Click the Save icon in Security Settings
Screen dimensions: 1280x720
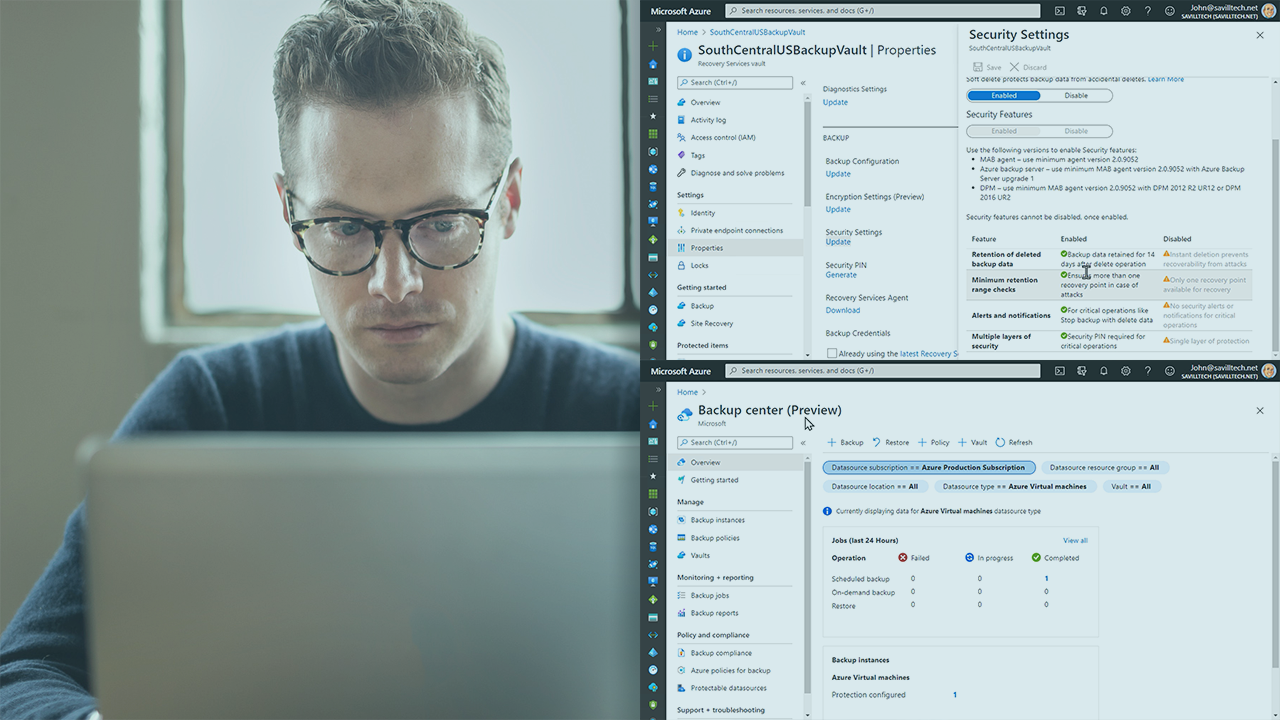[x=978, y=67]
